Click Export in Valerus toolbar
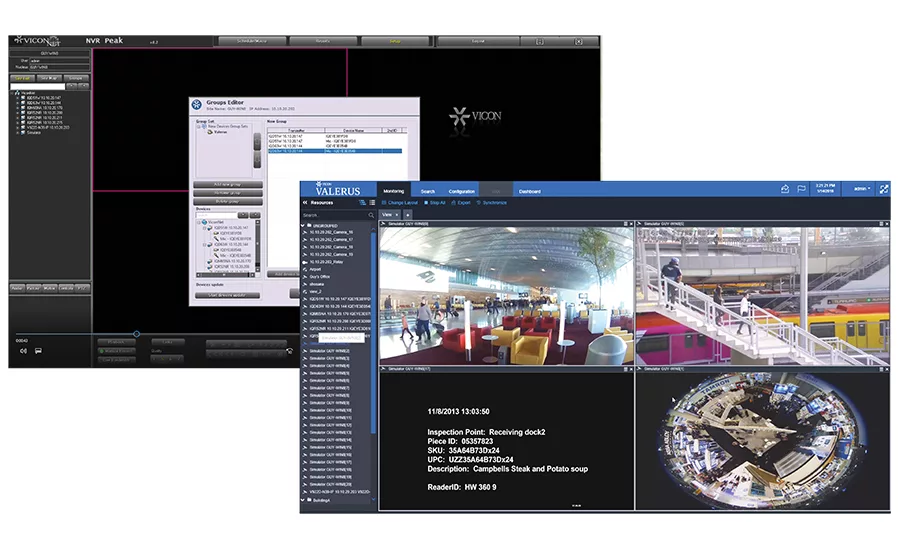Image resolution: width=900 pixels, height=550 pixels. 461,203
